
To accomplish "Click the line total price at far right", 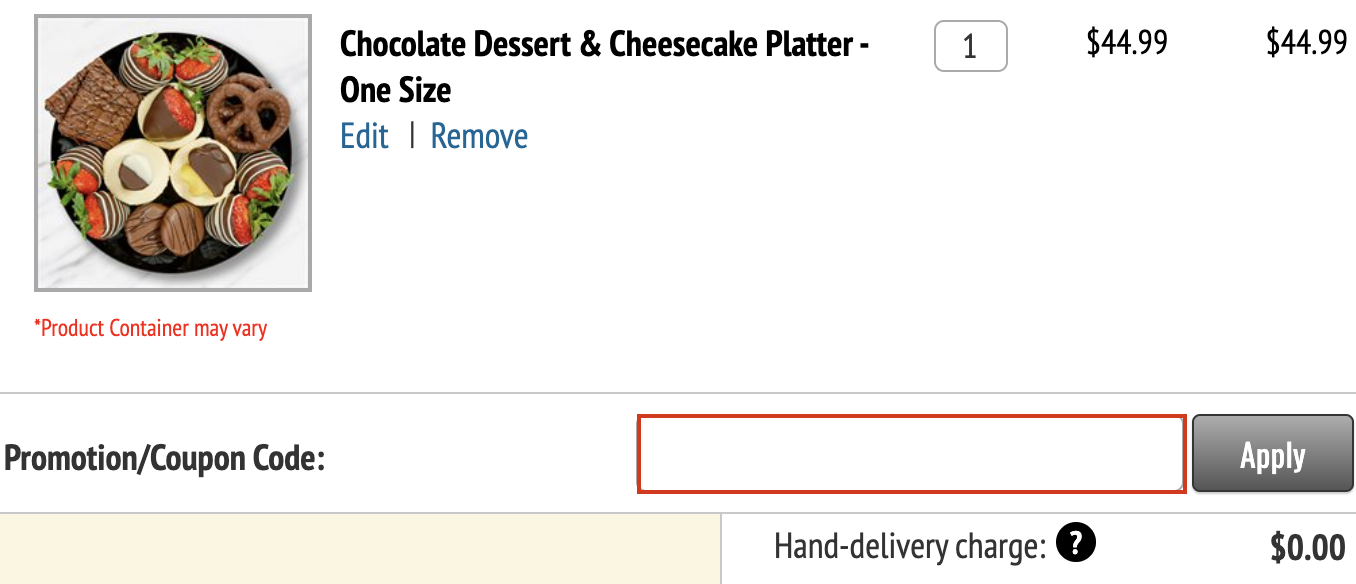I will 1306,43.
